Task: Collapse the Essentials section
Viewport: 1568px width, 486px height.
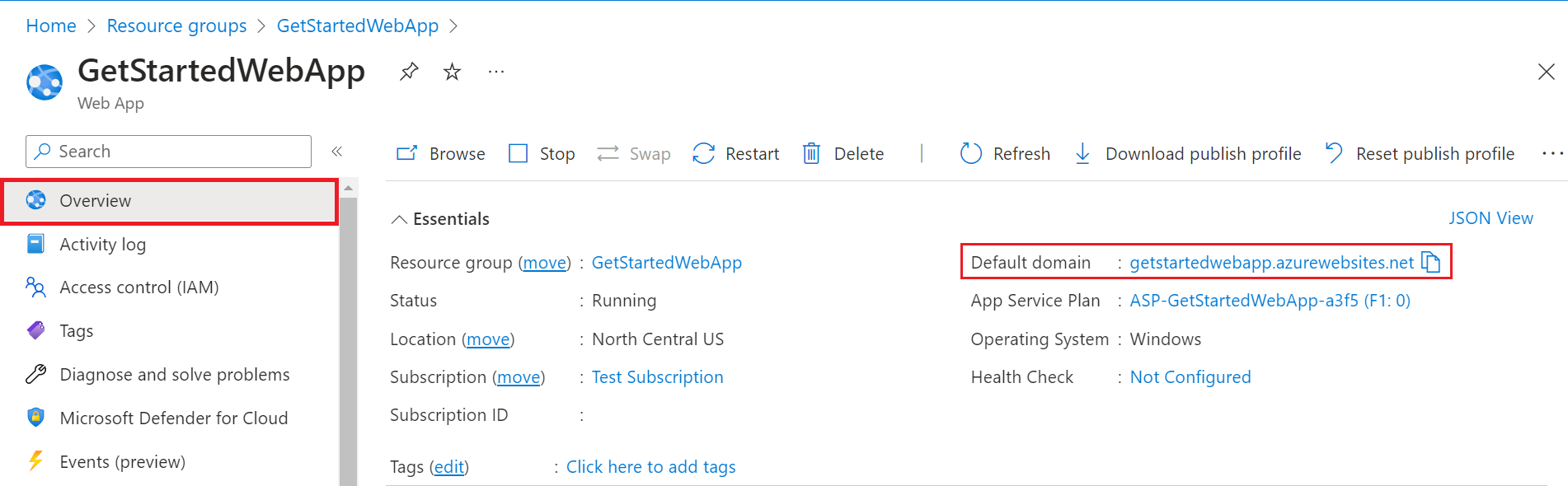Action: coord(399,219)
